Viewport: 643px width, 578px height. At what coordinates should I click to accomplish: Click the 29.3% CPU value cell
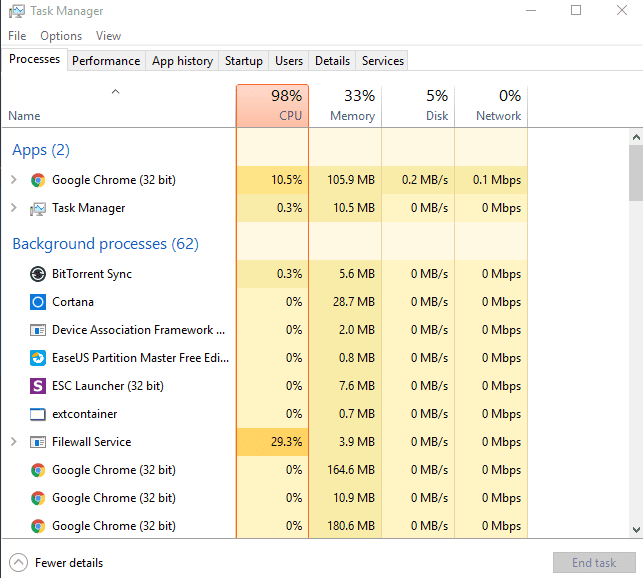[272, 442]
